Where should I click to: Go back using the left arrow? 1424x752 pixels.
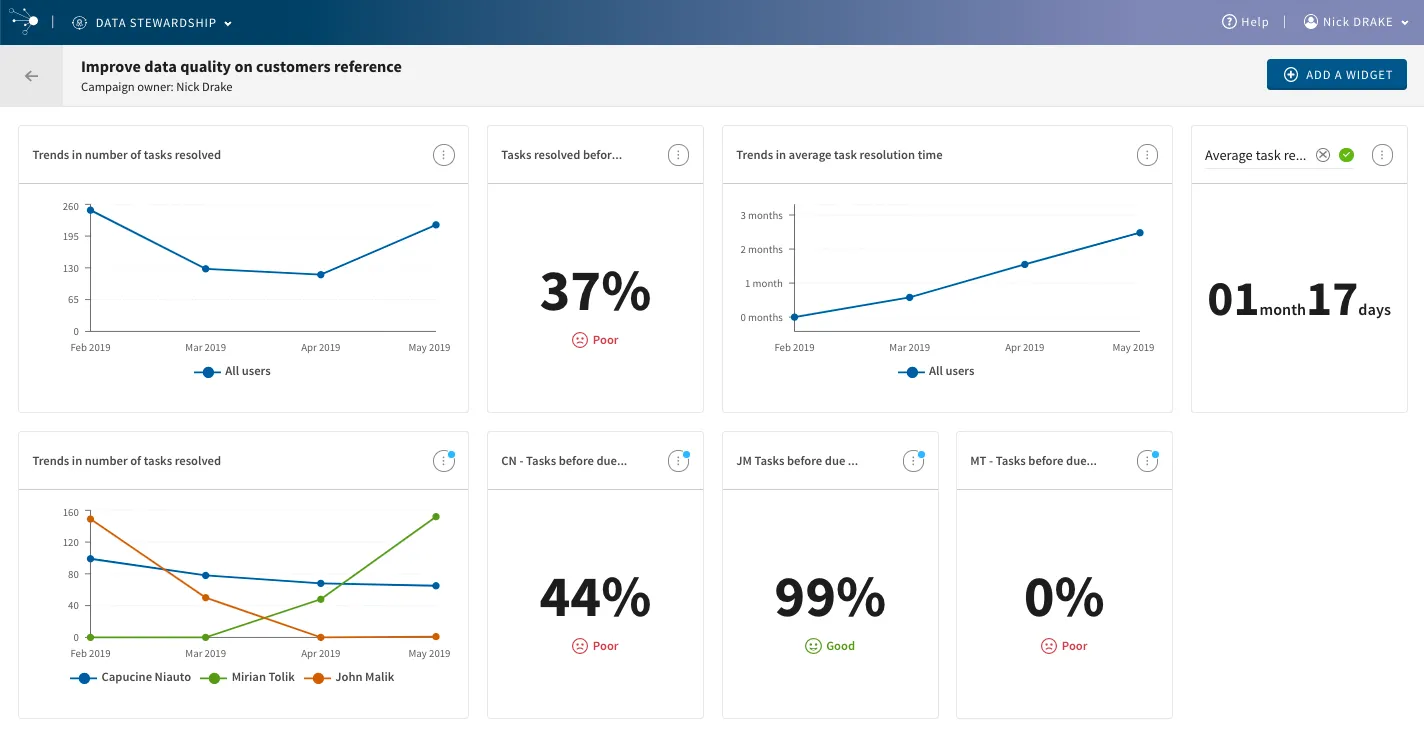coord(32,76)
